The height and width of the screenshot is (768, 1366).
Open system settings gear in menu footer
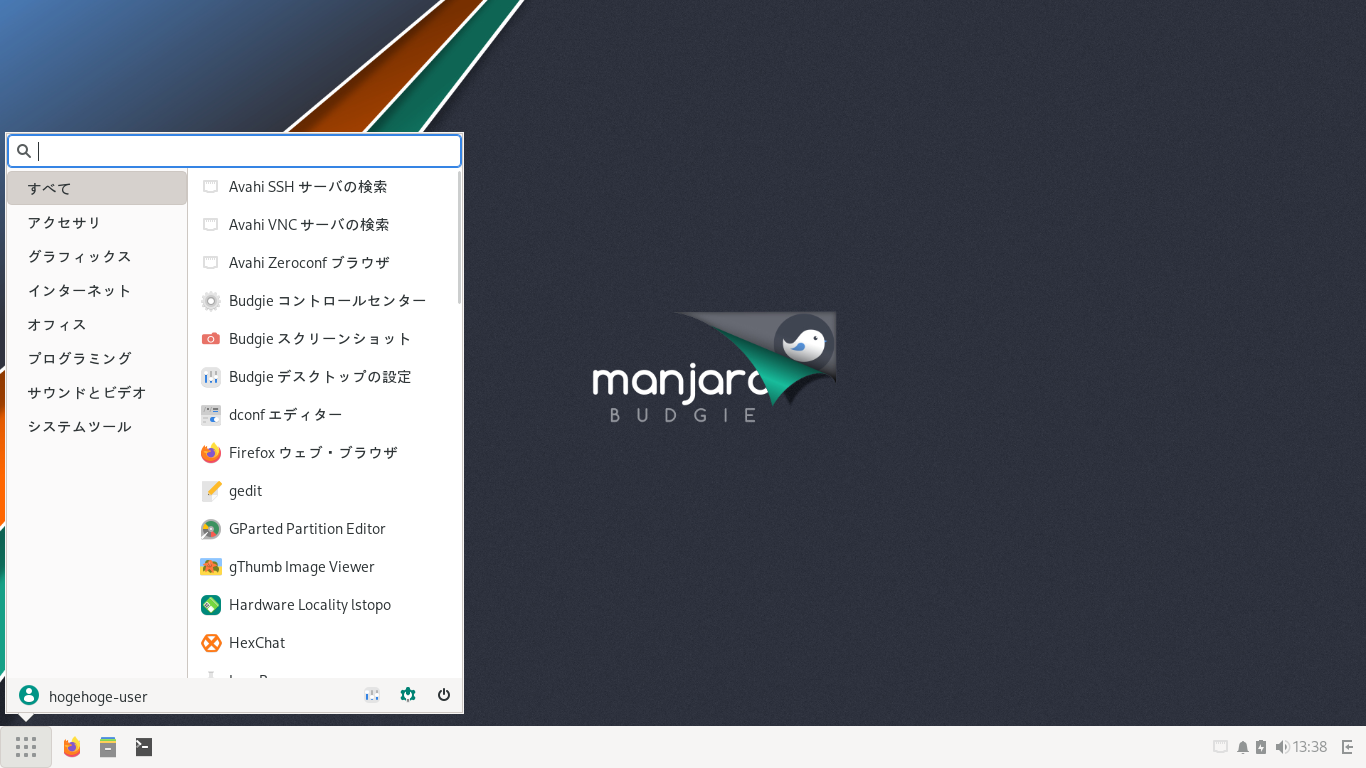coord(408,695)
